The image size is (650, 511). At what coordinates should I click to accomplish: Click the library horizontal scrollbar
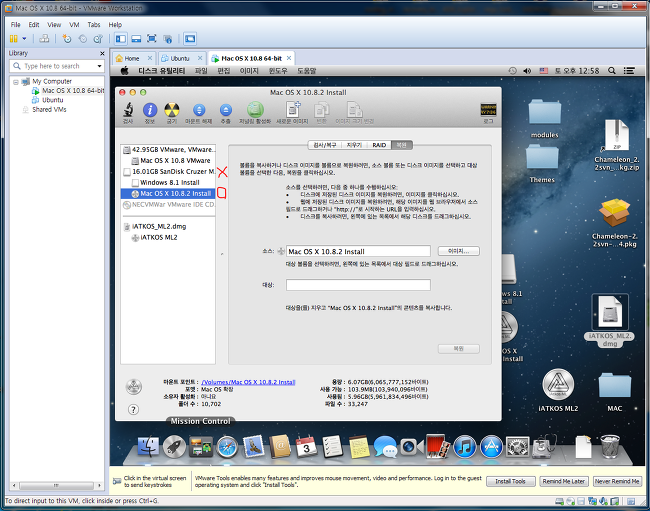tap(56, 485)
